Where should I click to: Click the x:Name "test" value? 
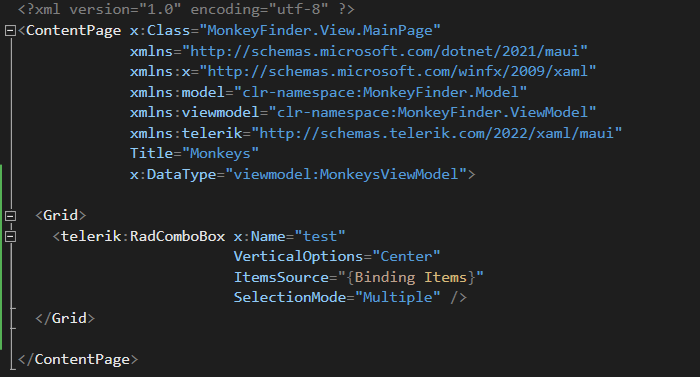[320, 236]
